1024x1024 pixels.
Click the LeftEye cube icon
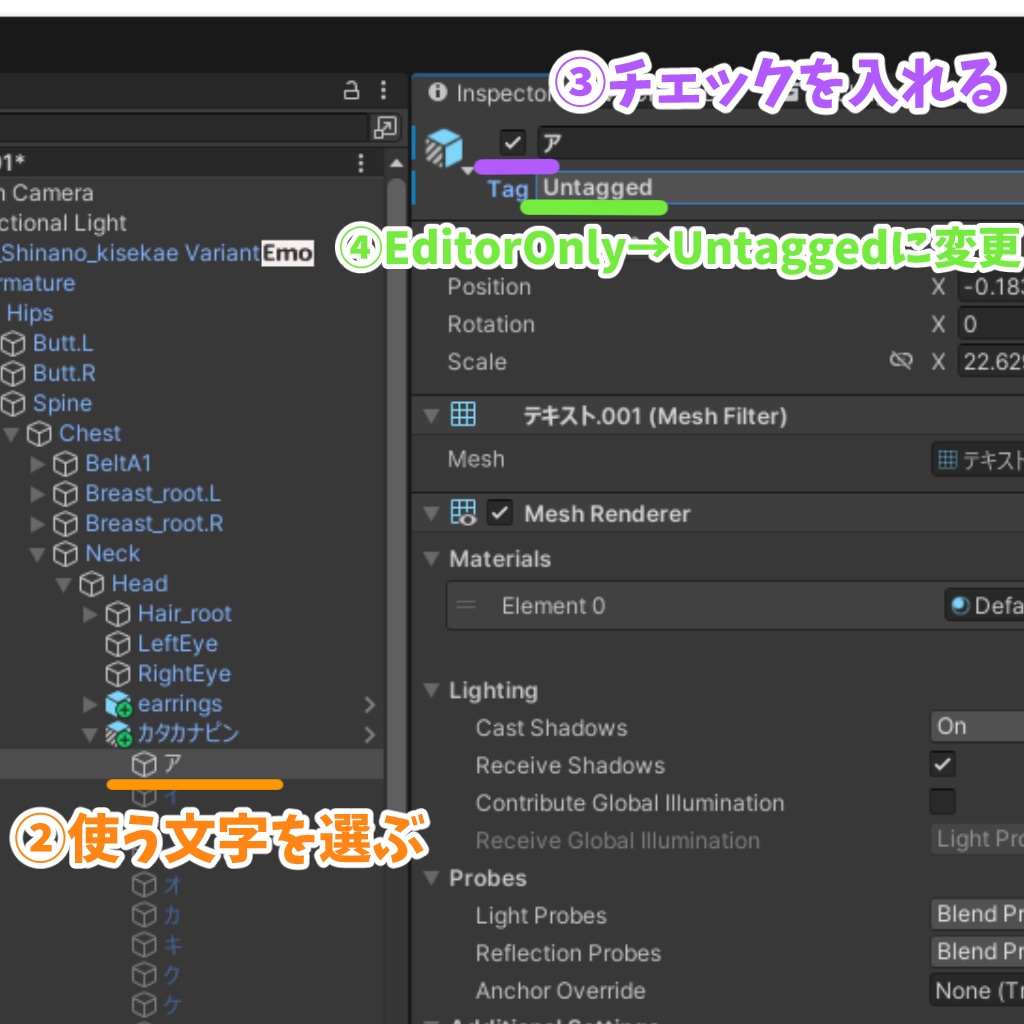[118, 644]
